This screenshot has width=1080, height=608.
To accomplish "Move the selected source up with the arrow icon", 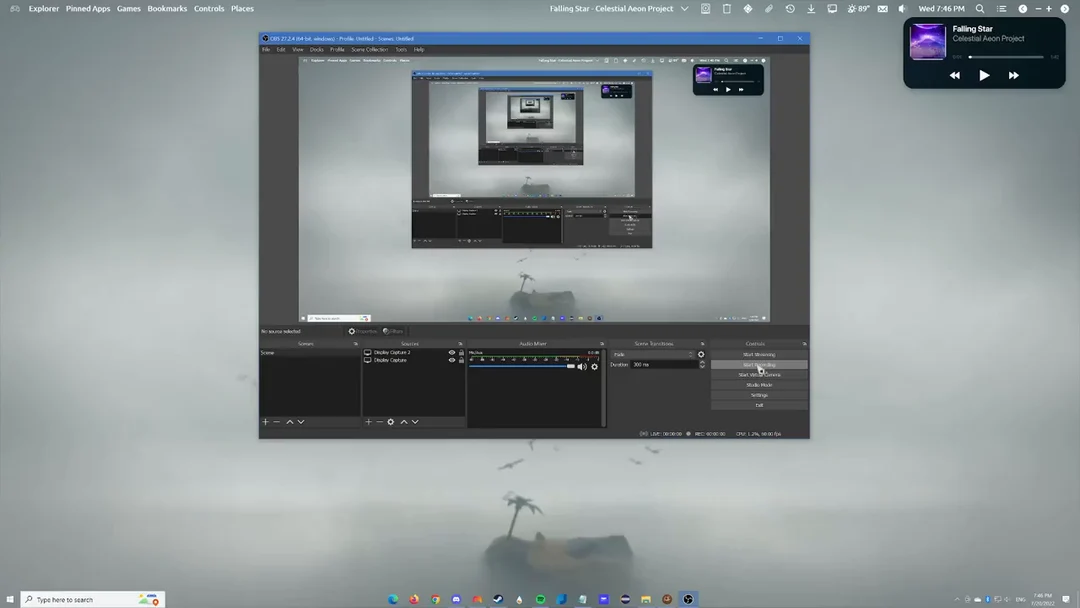I will click(x=404, y=422).
